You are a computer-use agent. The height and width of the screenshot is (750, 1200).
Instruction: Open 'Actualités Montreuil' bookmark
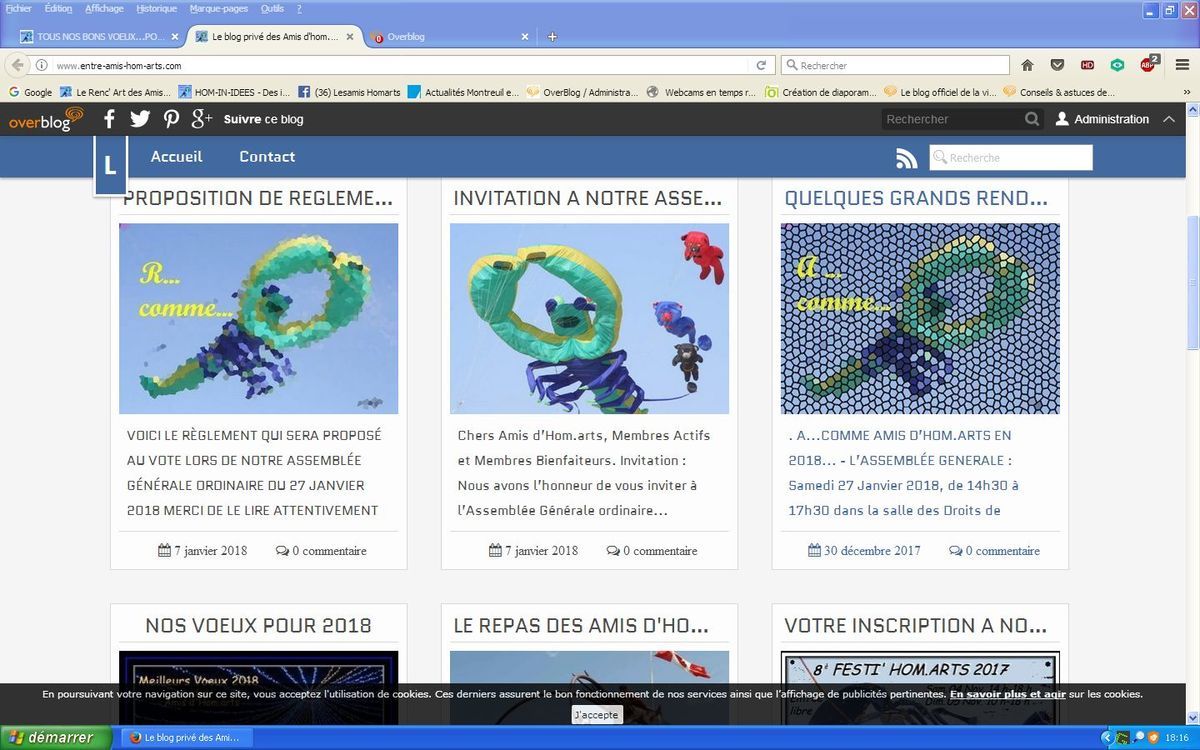click(464, 92)
